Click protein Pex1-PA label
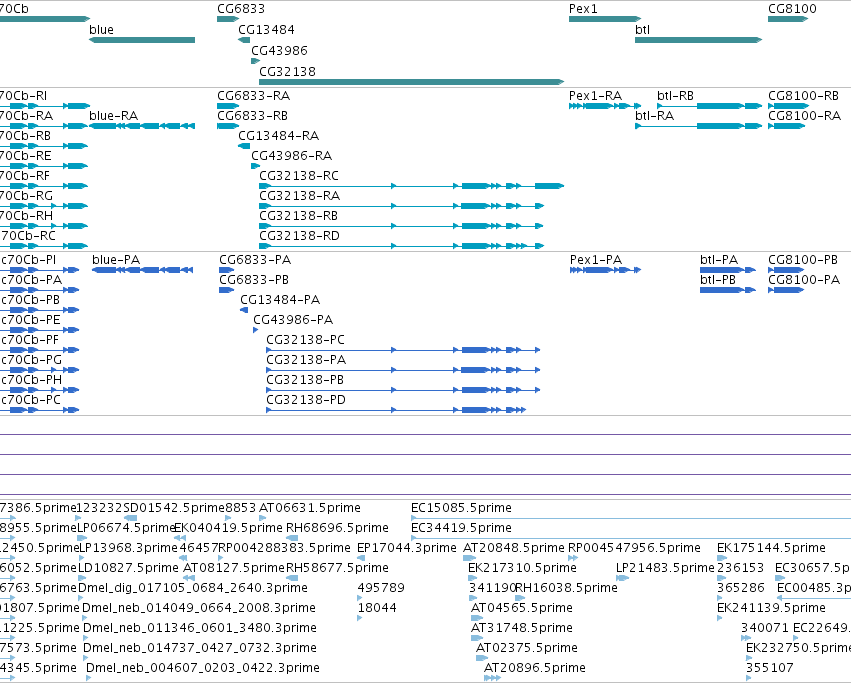This screenshot has height=683, width=851. tap(596, 260)
